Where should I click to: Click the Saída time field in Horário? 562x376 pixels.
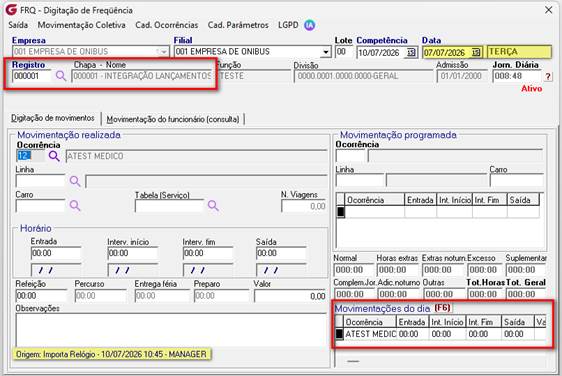(281, 253)
